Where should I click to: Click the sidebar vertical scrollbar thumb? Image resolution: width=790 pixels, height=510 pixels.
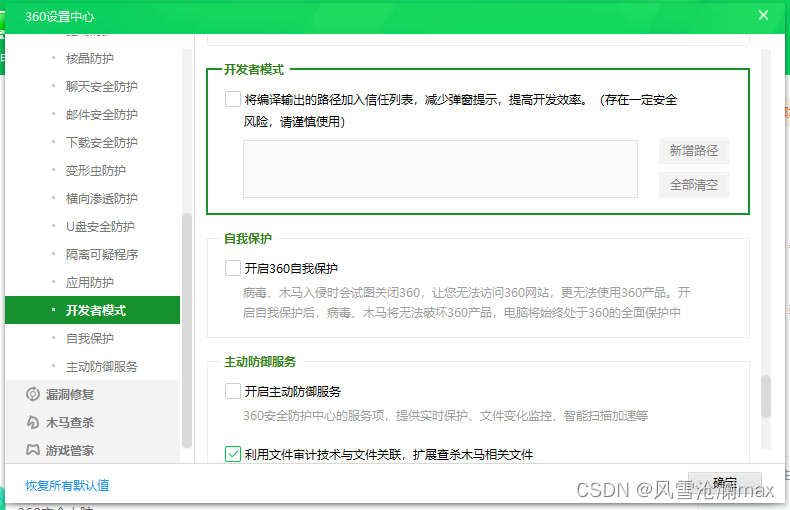coord(186,330)
